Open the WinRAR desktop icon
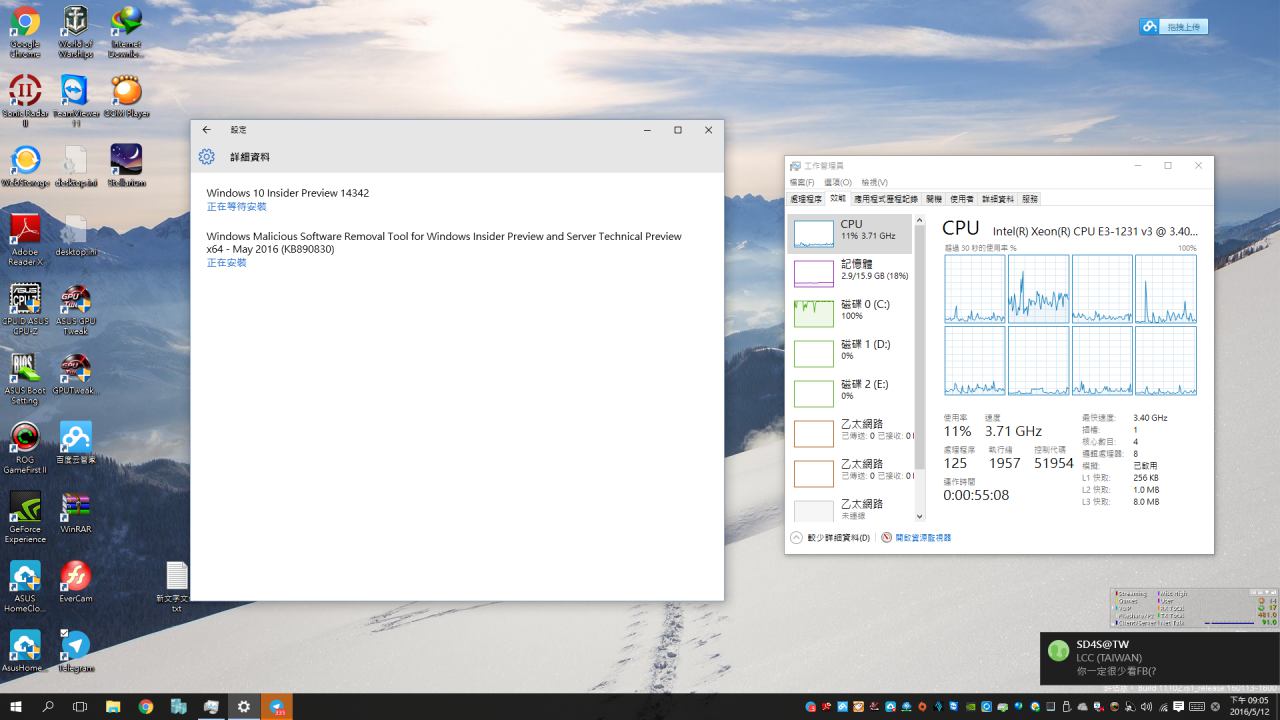Screen dimensions: 1280x720 pyautogui.click(x=75, y=508)
